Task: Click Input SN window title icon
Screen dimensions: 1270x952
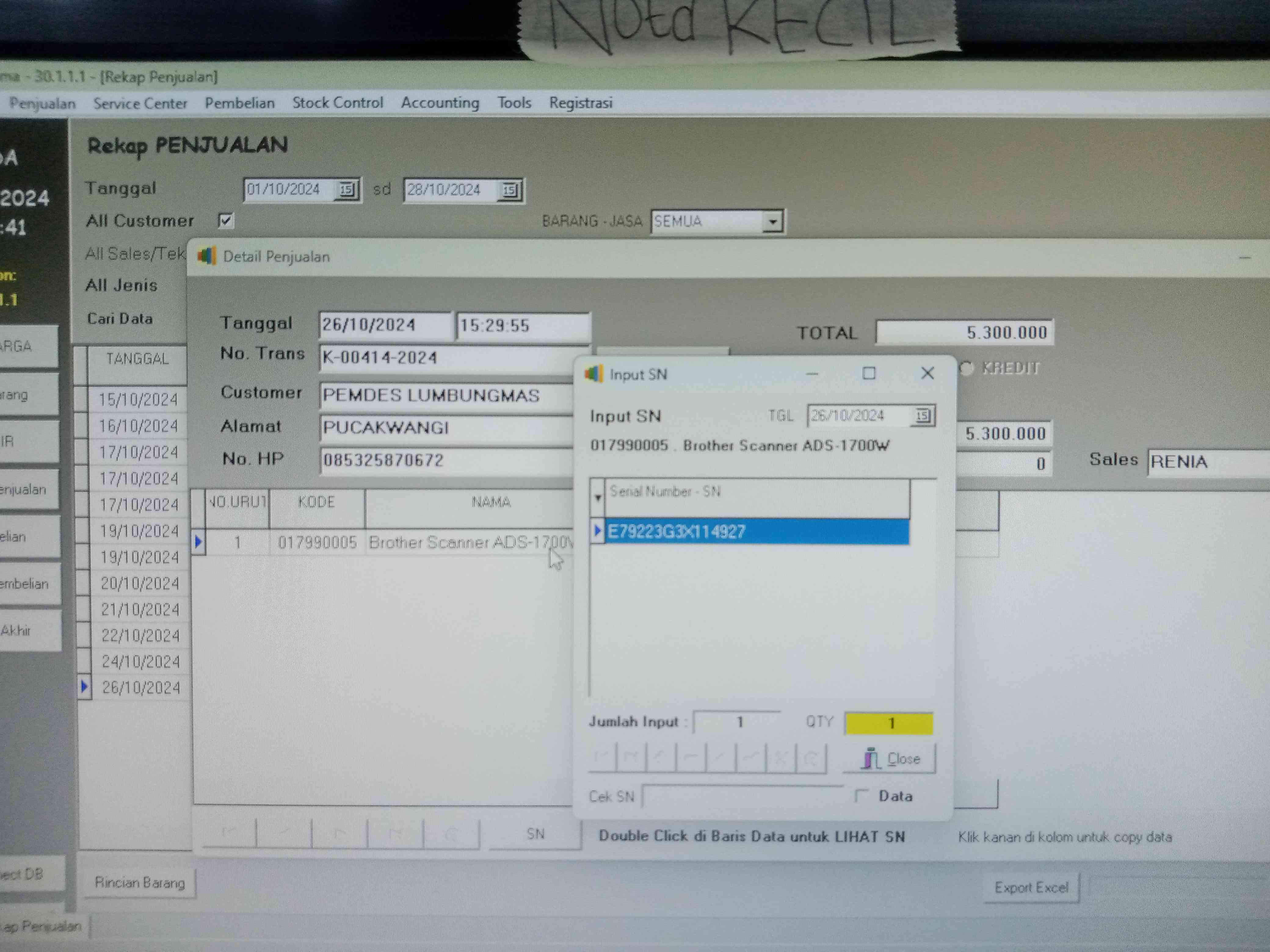Action: tap(594, 374)
